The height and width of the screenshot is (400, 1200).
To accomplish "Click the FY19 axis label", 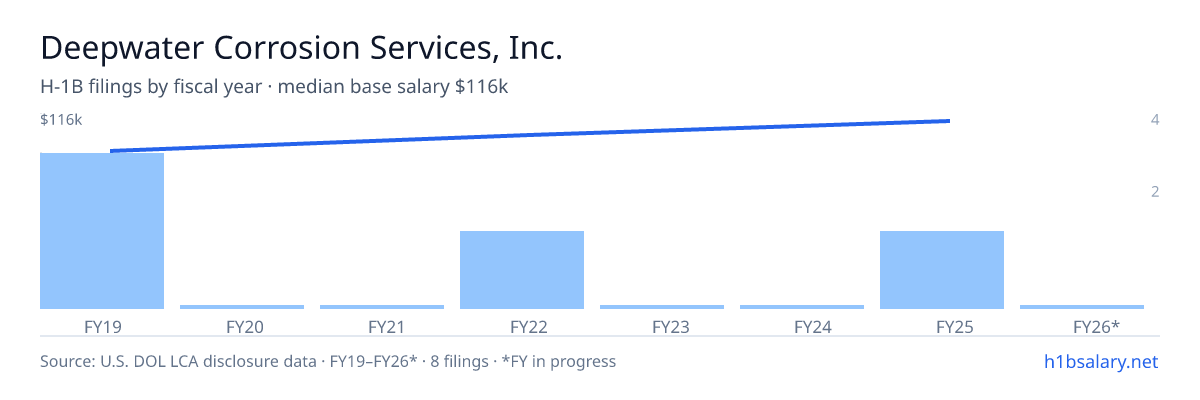I will tap(102, 326).
